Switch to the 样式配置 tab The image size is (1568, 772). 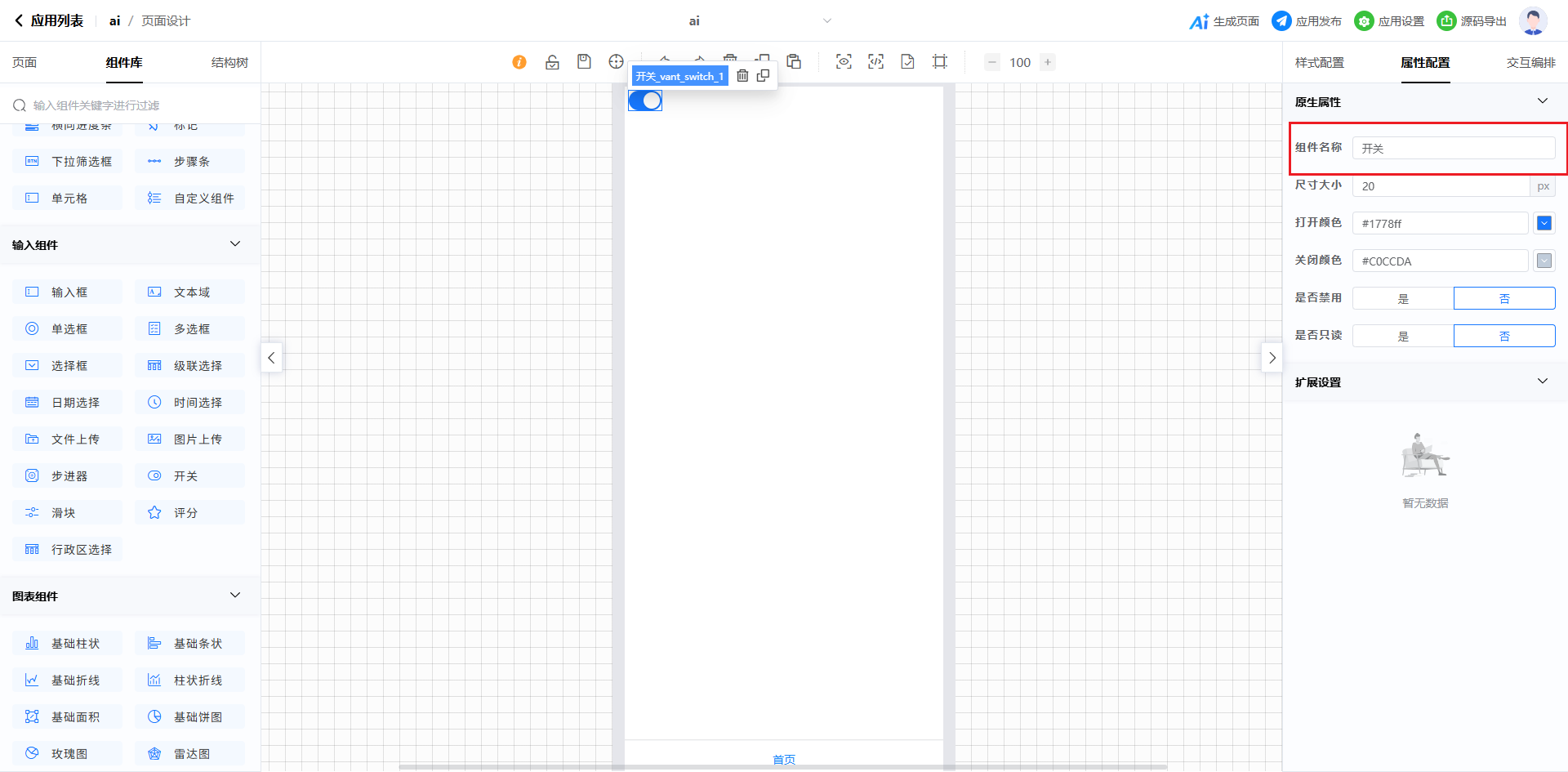(1319, 63)
